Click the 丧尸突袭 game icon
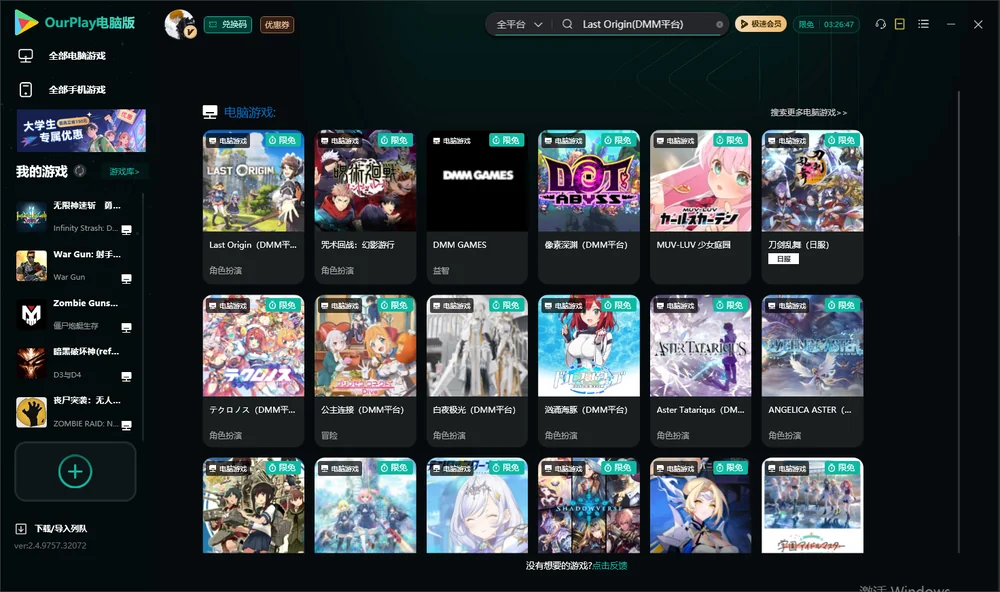Screen dimensions: 1000x592 tap(31, 412)
